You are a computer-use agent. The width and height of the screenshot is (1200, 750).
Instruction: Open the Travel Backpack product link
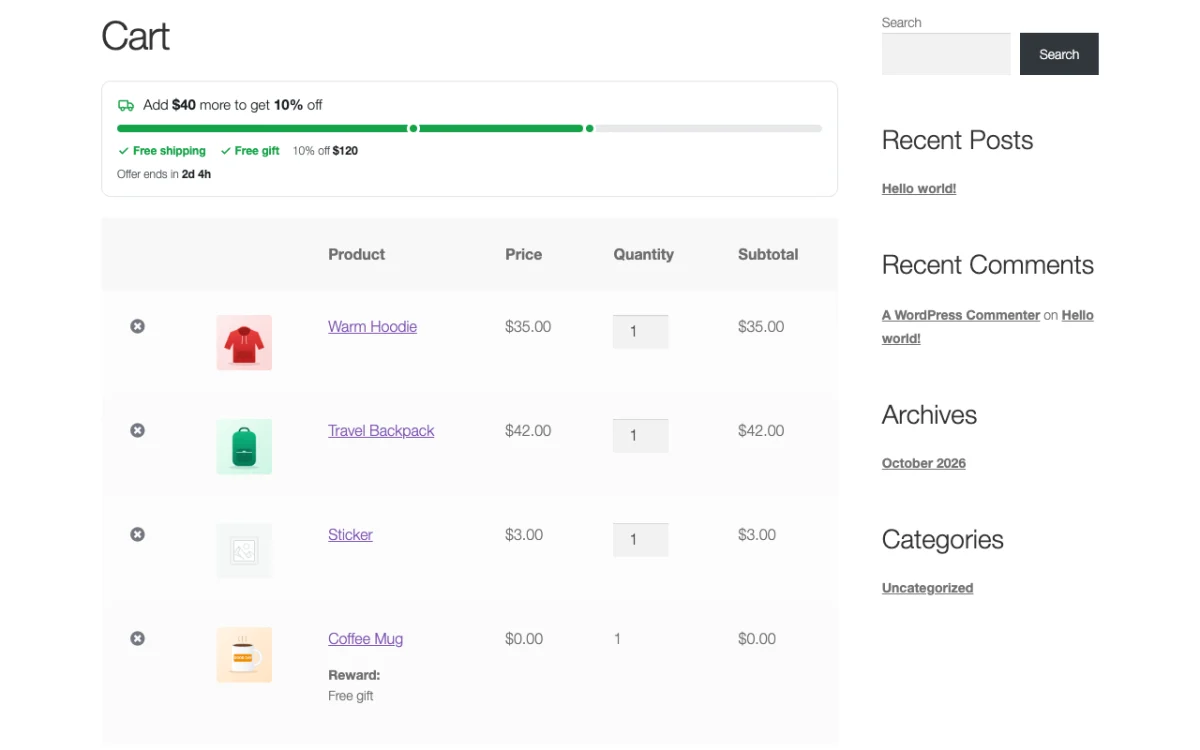(x=381, y=431)
